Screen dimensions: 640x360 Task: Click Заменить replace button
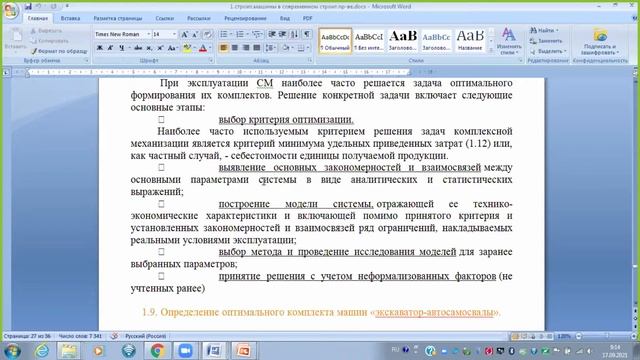pyautogui.click(x=546, y=41)
